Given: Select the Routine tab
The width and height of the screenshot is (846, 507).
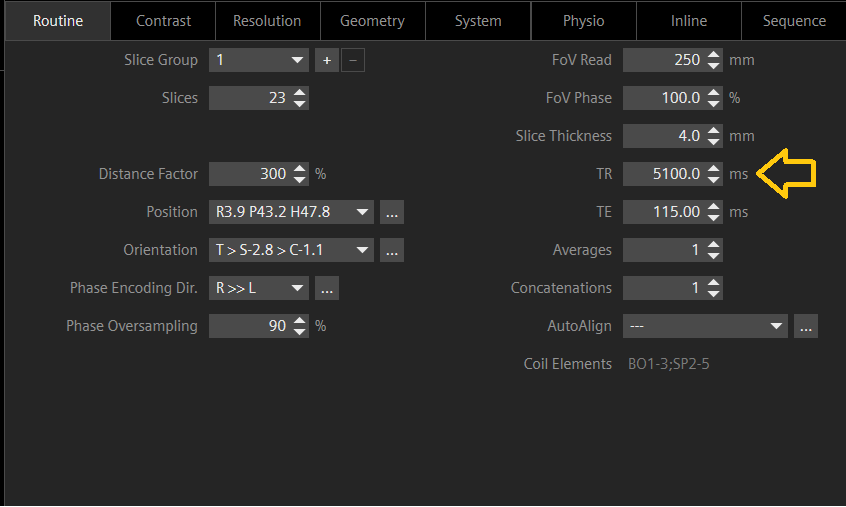Looking at the screenshot, I should click(58, 21).
